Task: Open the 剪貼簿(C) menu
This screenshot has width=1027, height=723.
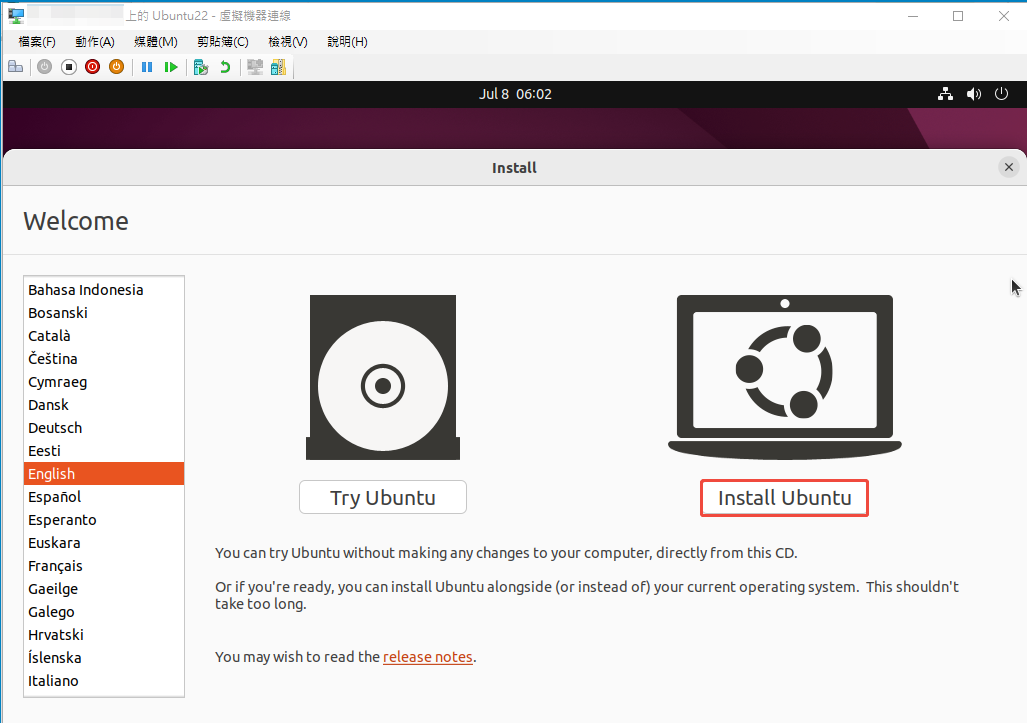Action: (x=223, y=42)
